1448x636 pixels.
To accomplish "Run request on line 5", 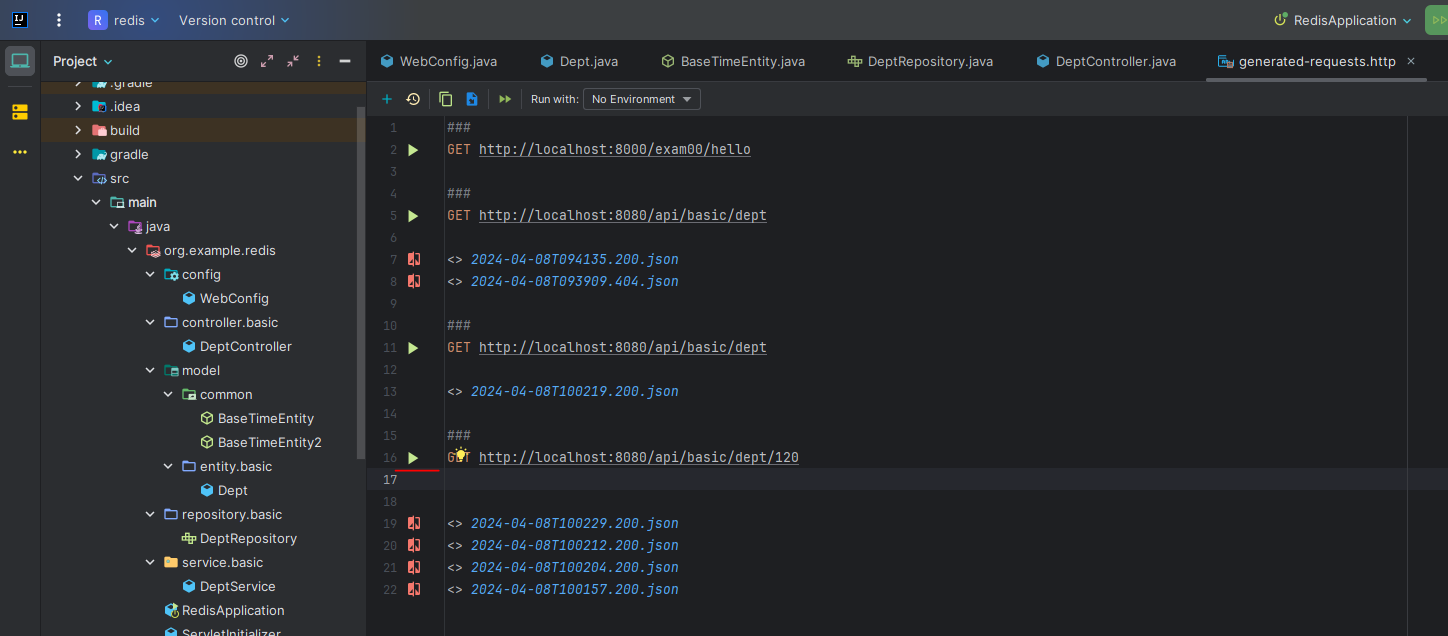I will (x=413, y=216).
